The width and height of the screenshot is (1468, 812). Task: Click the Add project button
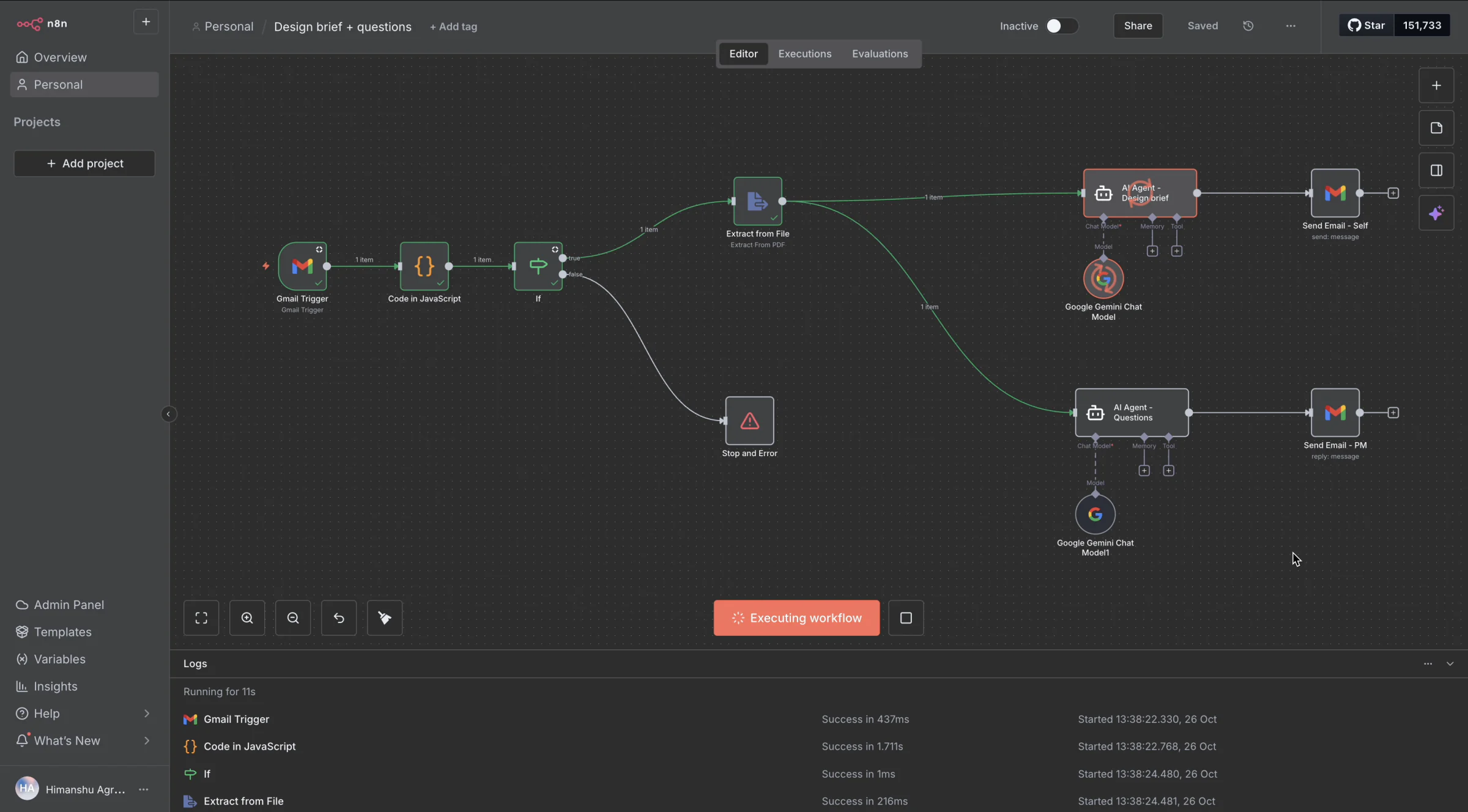point(84,163)
